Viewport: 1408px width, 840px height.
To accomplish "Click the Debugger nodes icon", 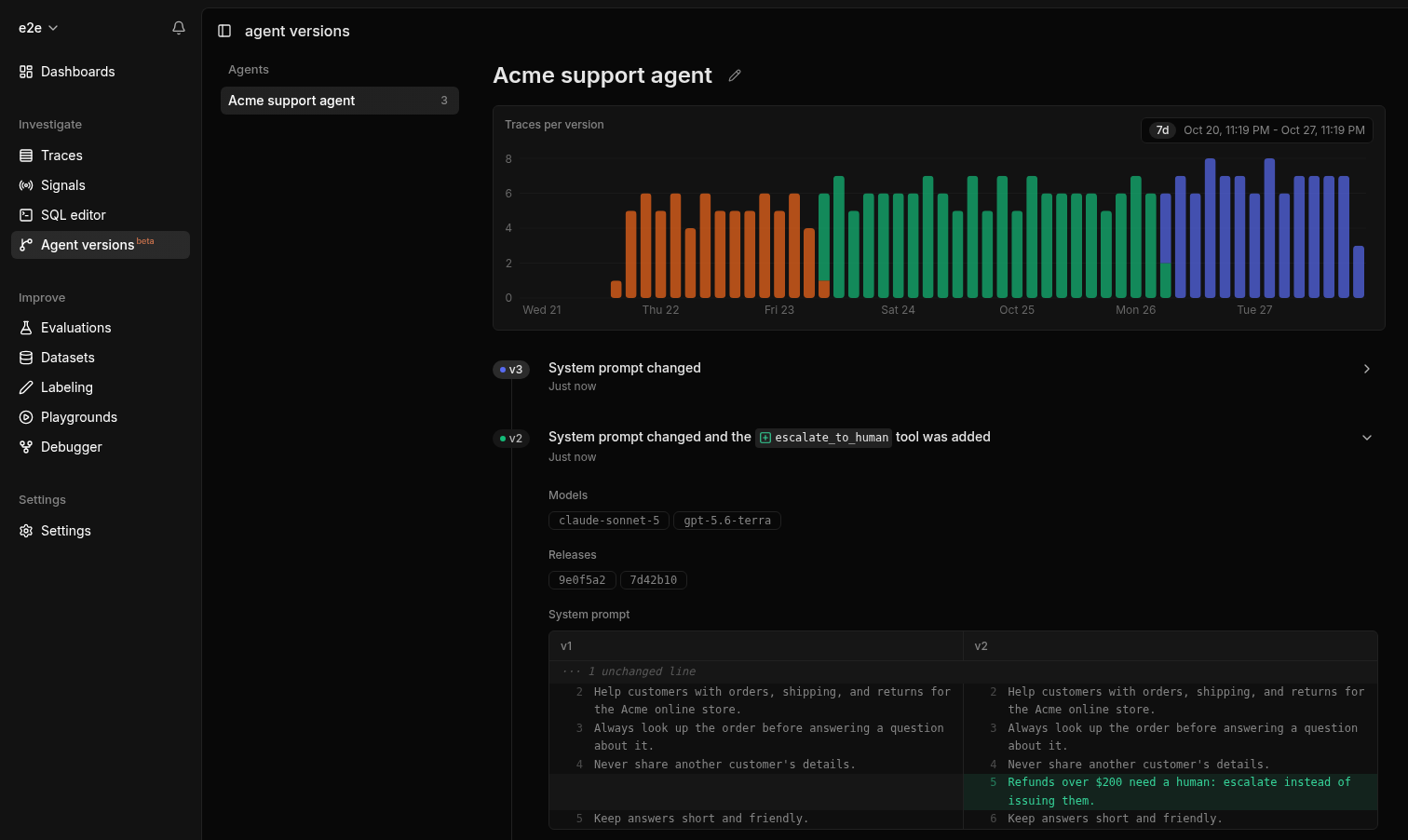I will 26,447.
